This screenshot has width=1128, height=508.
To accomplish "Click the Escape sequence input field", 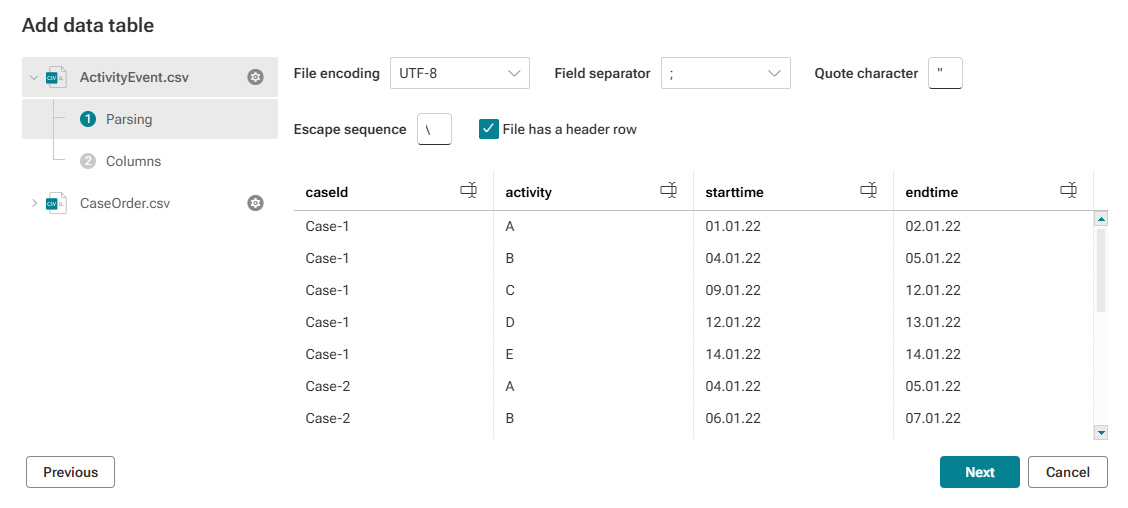I will (435, 130).
